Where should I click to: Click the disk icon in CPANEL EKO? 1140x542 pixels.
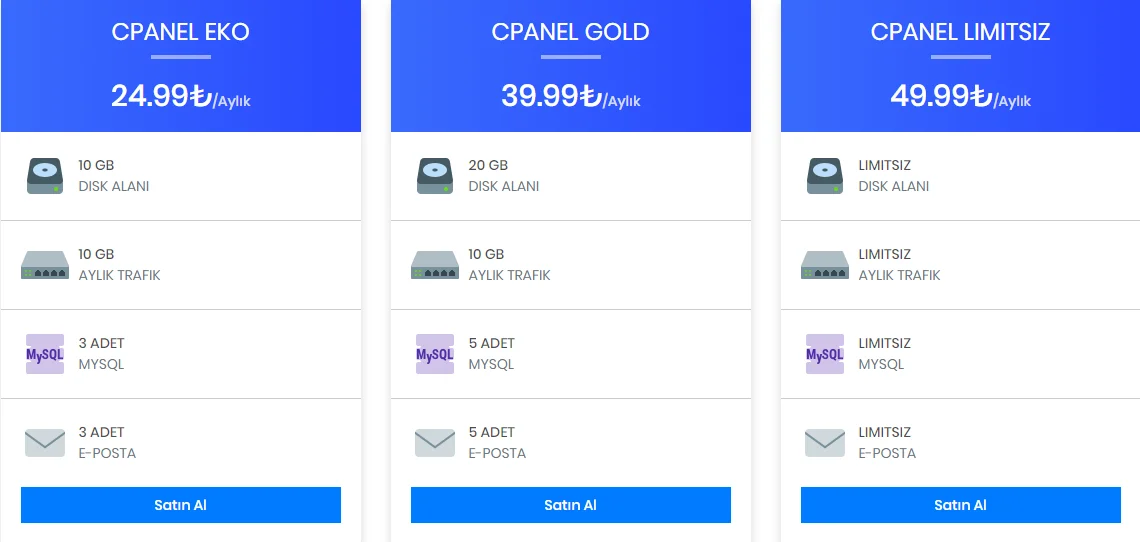pyautogui.click(x=45, y=176)
